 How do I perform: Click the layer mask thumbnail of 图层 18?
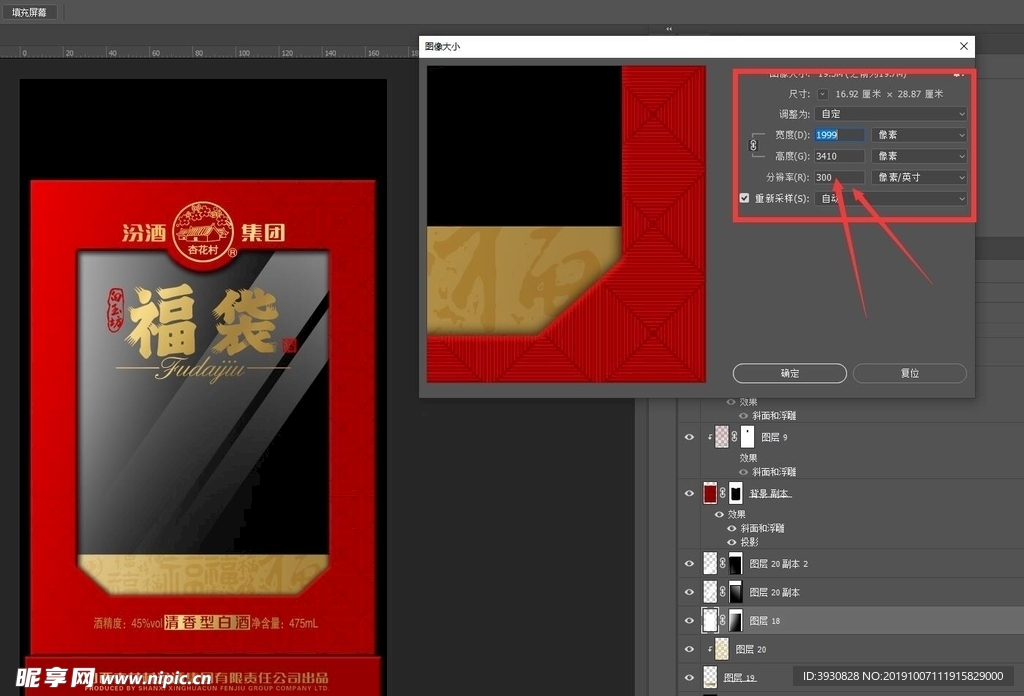coord(736,620)
